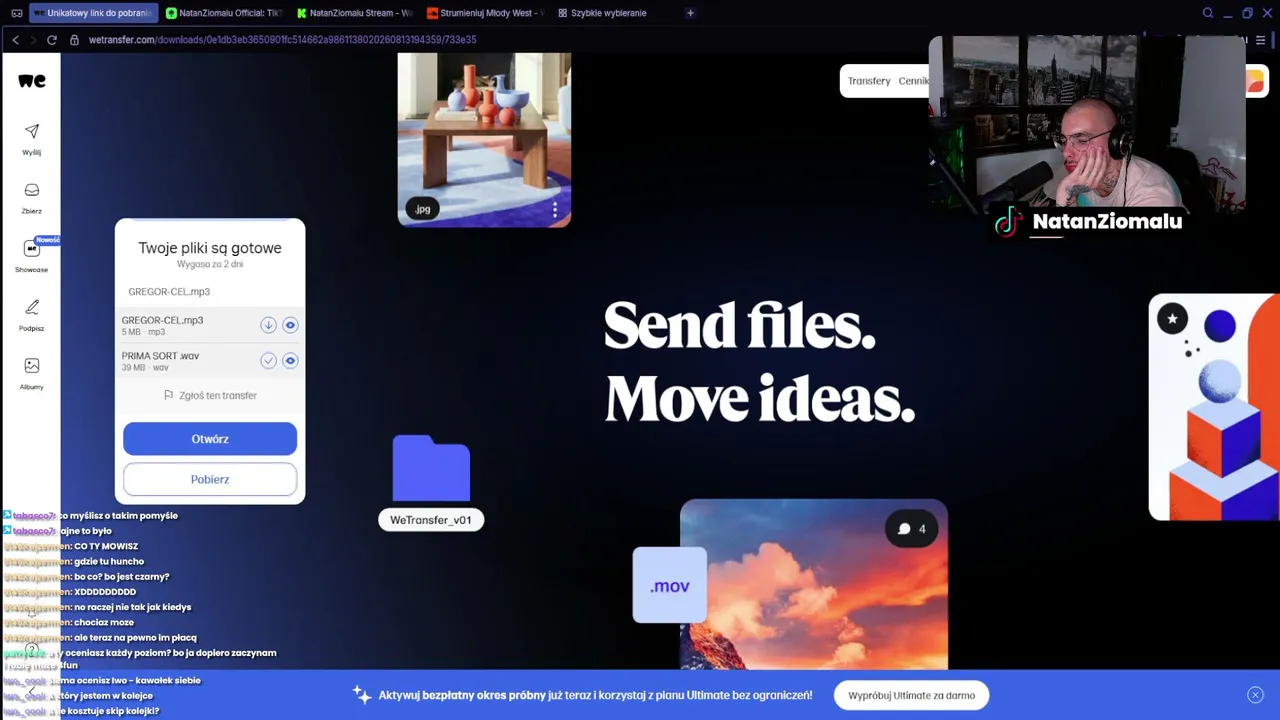The image size is (1280, 720).
Task: Open the three-dot menu on the .jpg image card
Action: [555, 209]
